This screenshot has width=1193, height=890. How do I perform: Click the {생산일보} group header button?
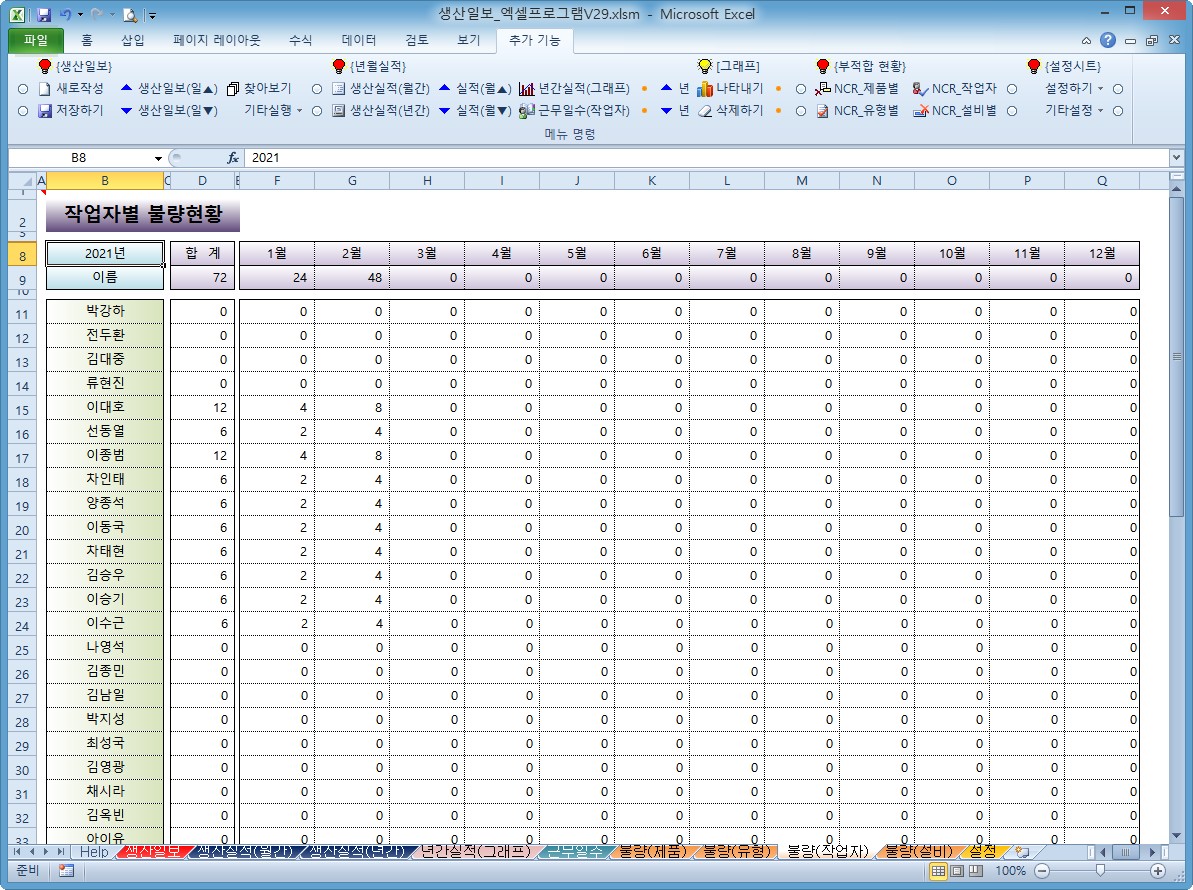75,67
